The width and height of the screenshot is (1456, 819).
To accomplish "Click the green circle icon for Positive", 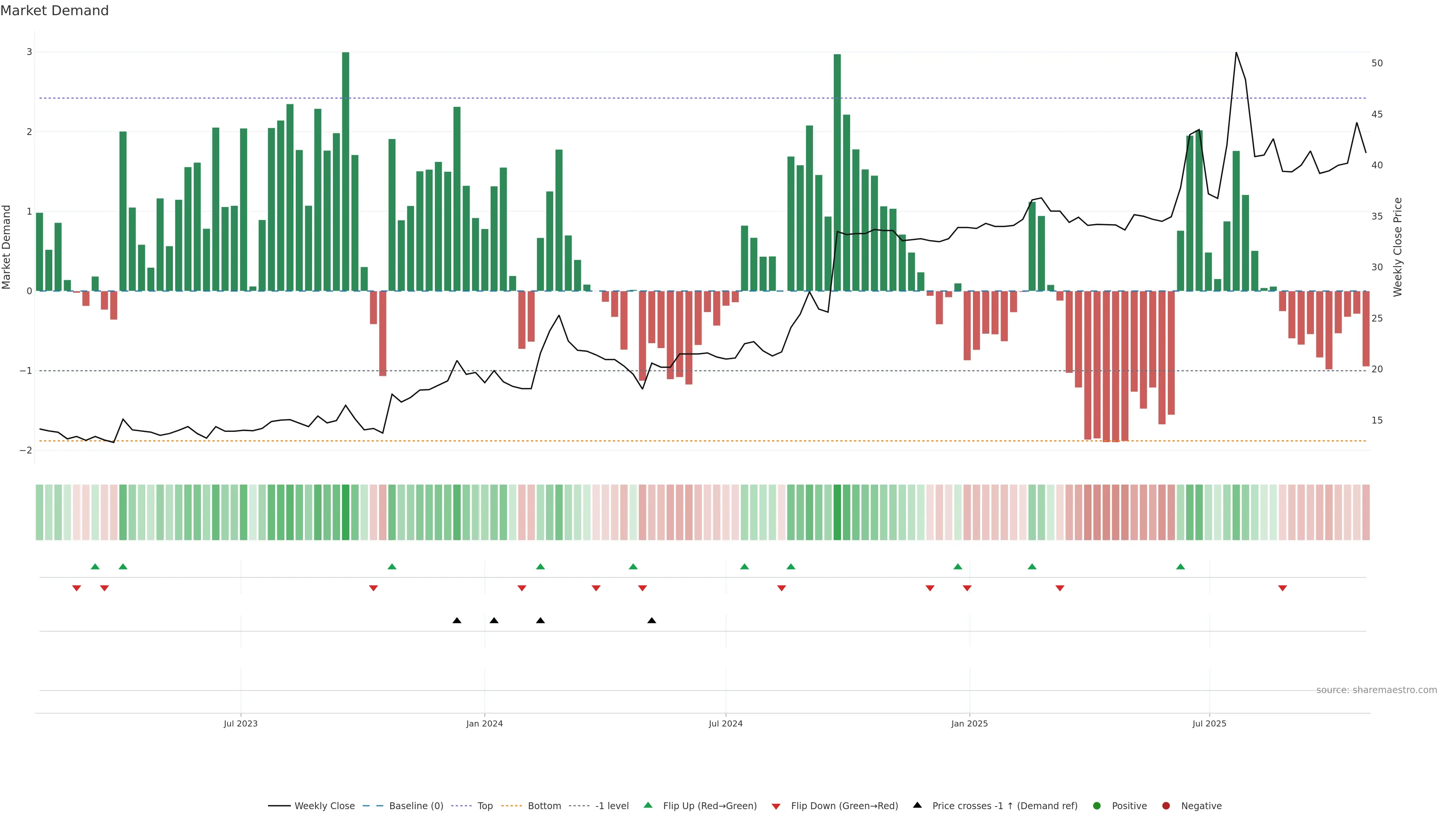I will (1097, 805).
